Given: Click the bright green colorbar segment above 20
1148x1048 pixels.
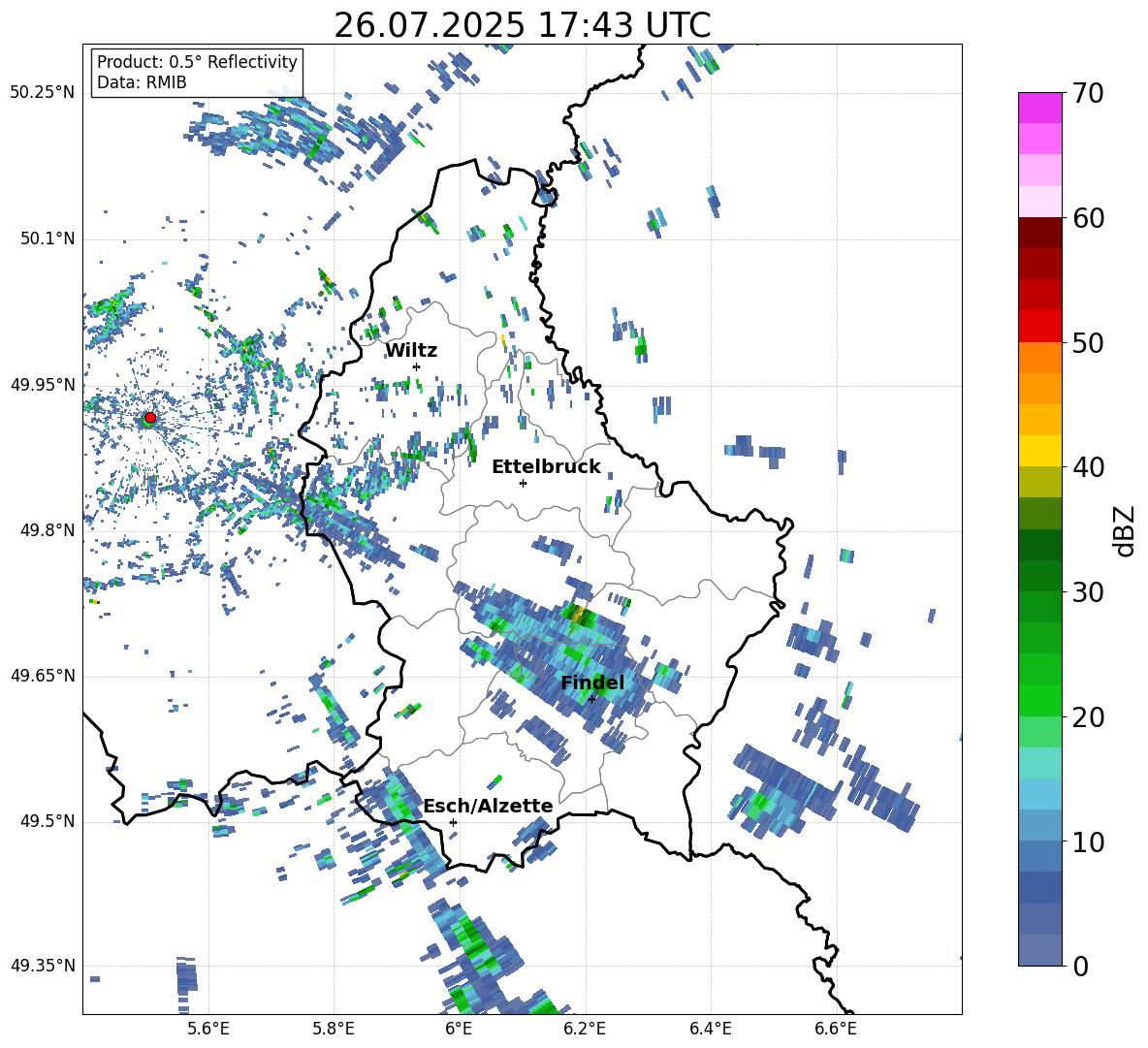Looking at the screenshot, I should click(x=1040, y=700).
